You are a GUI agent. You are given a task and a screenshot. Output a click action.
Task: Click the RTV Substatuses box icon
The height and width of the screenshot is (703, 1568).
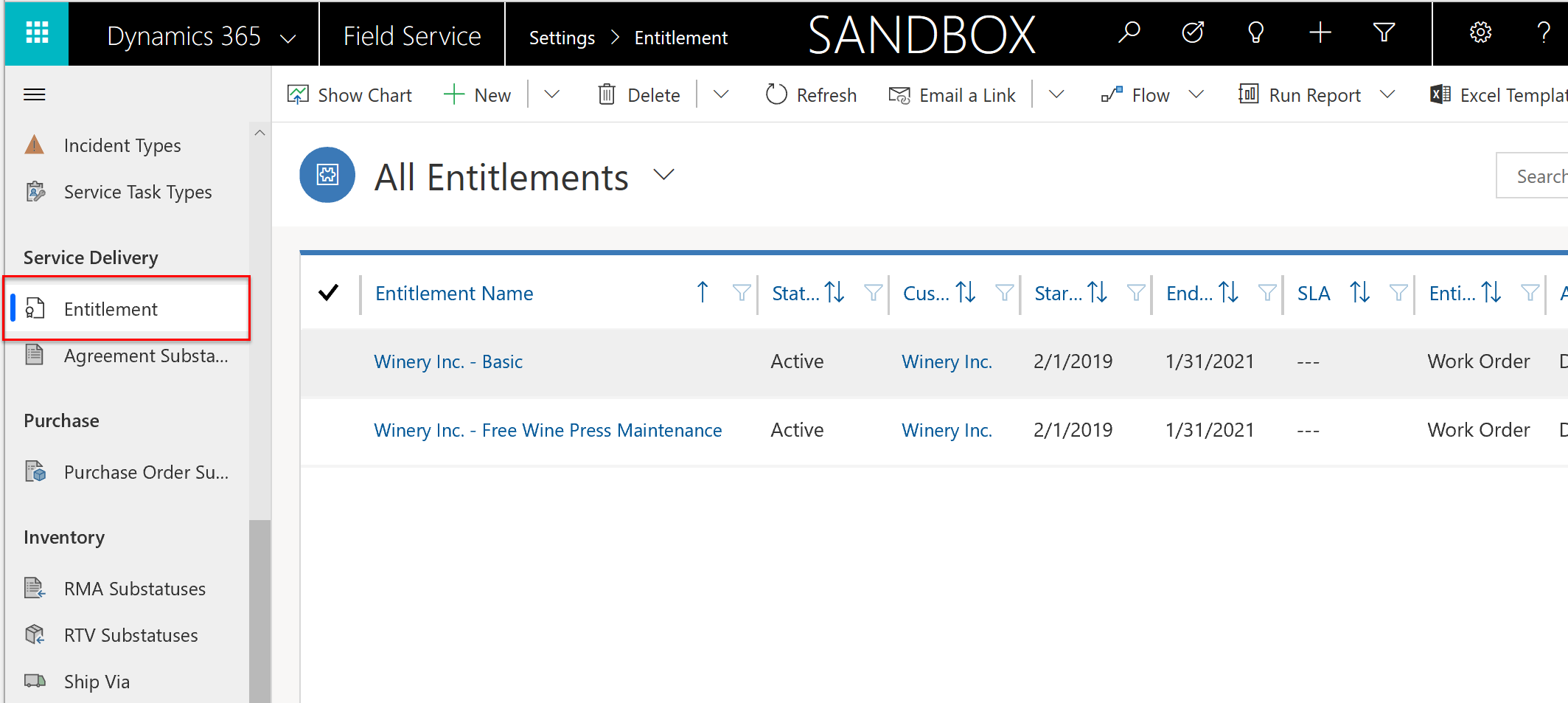(35, 634)
